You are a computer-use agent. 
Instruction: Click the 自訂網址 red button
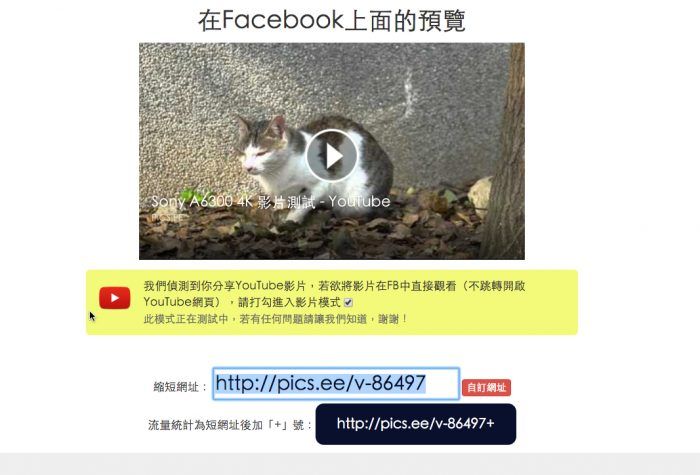(x=486, y=387)
